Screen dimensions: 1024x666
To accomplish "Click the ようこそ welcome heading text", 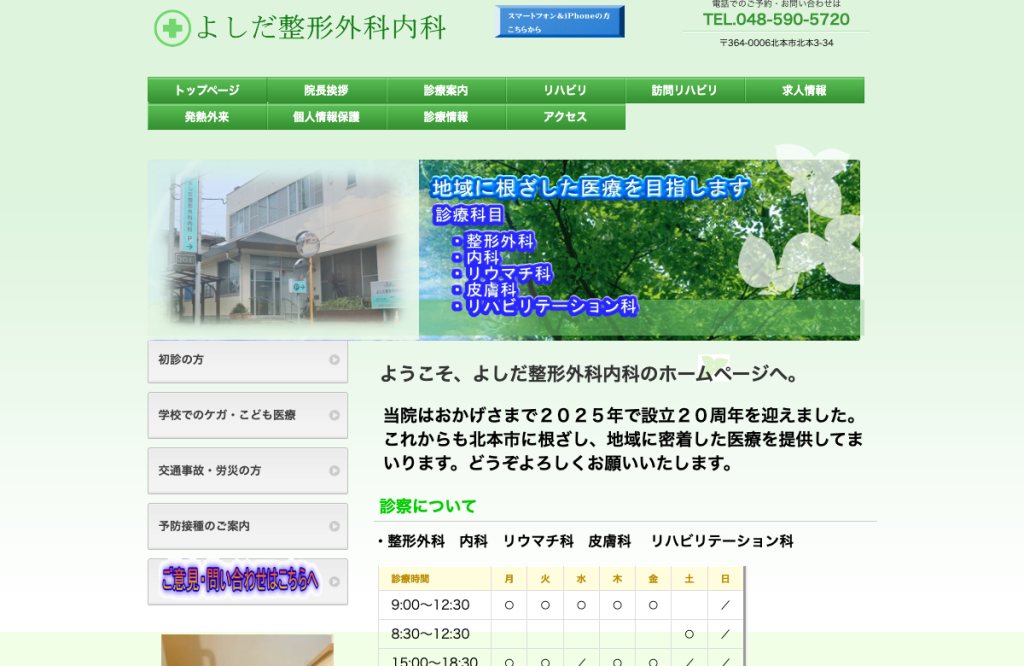I will pos(590,375).
